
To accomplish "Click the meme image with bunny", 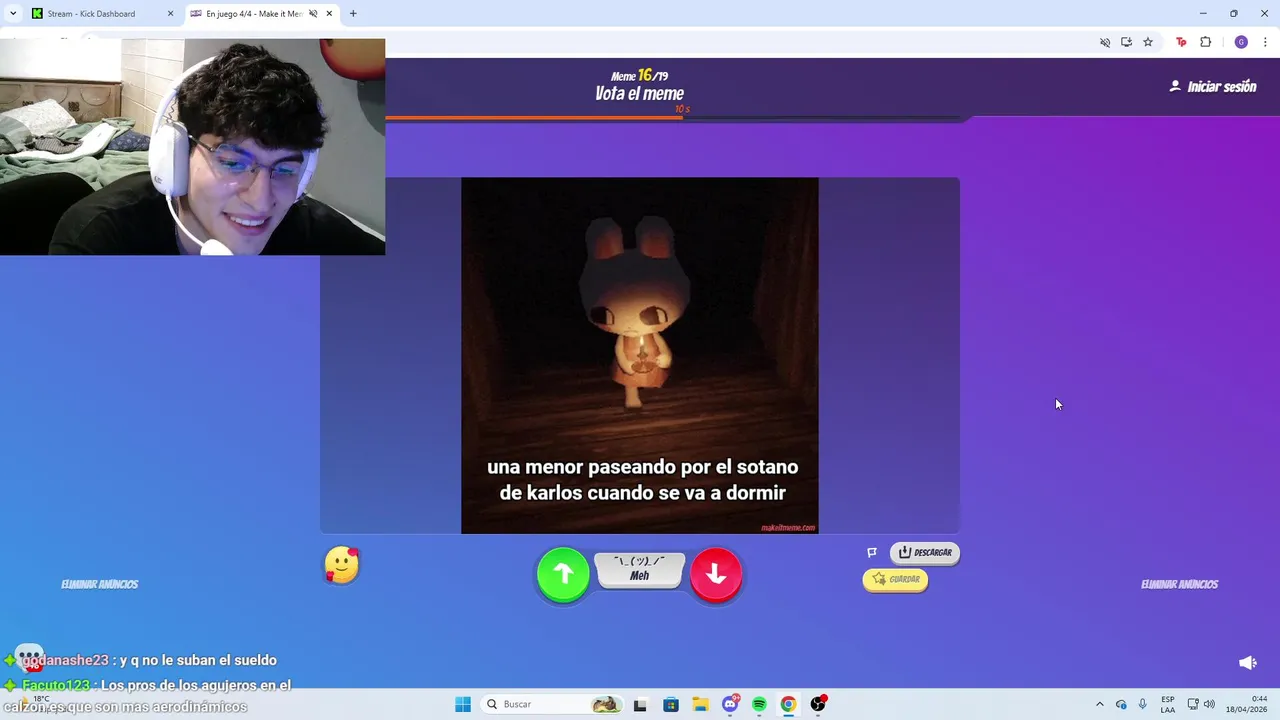I will (640, 356).
